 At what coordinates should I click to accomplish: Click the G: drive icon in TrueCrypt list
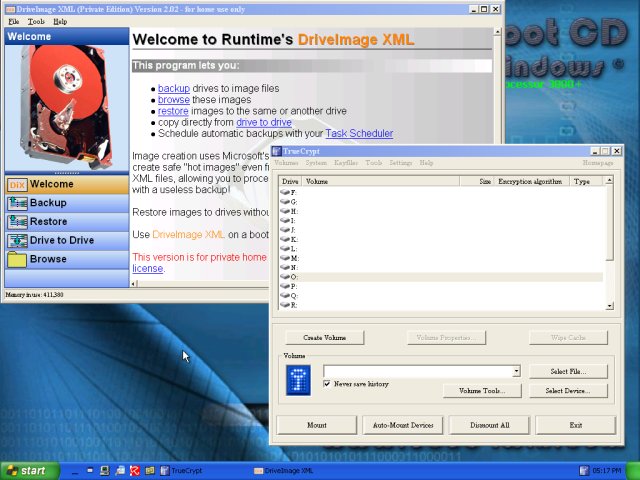point(285,201)
